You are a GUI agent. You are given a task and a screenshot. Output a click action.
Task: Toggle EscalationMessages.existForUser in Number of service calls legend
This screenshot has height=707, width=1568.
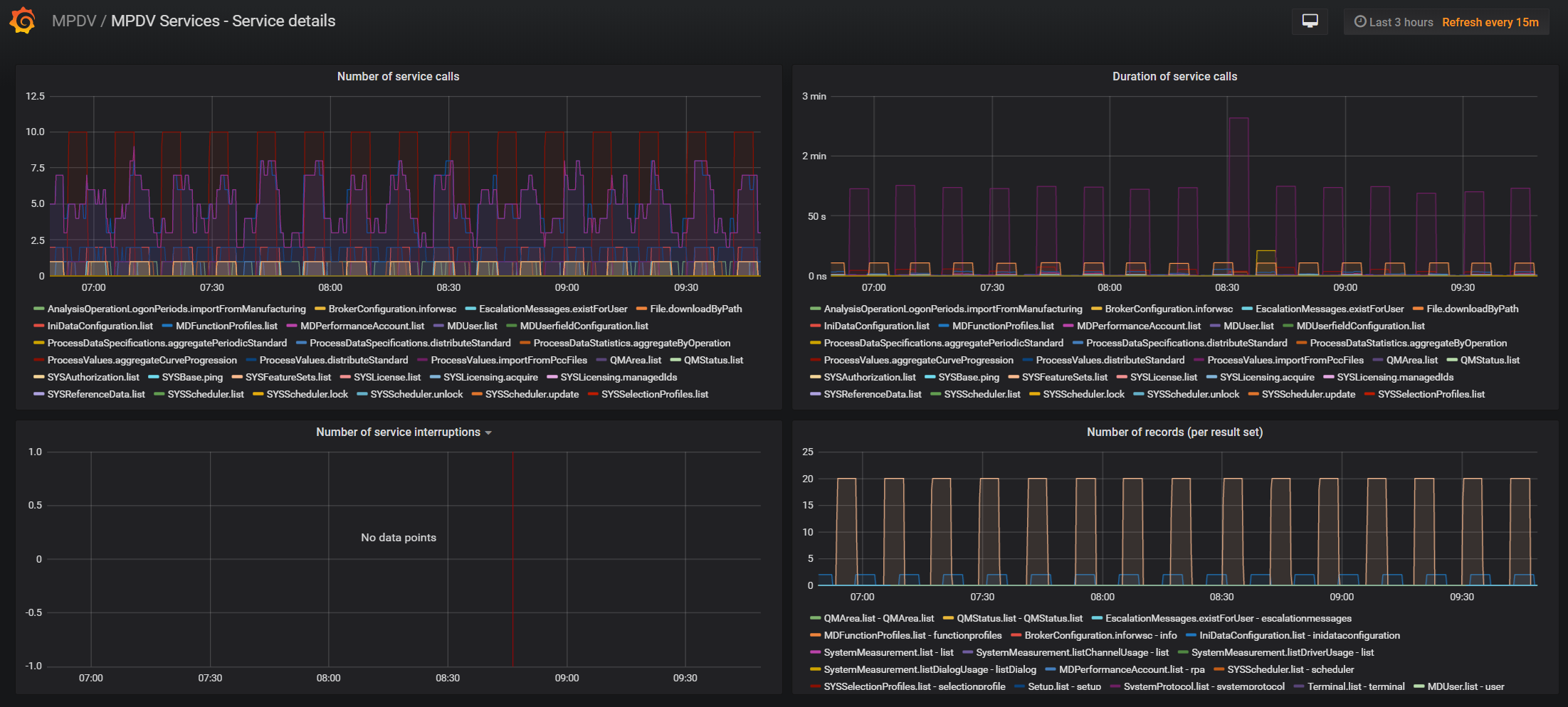click(x=553, y=309)
